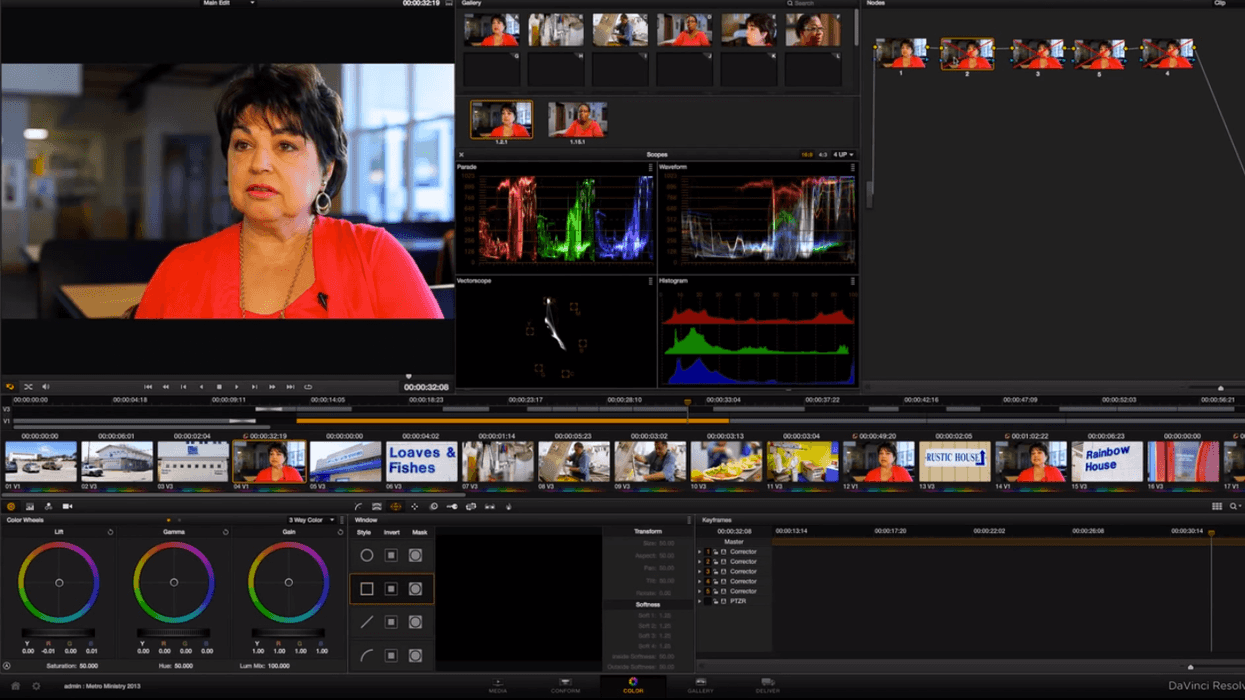Open the Blur palette icon
Viewport: 1245px width, 700px height.
433,507
